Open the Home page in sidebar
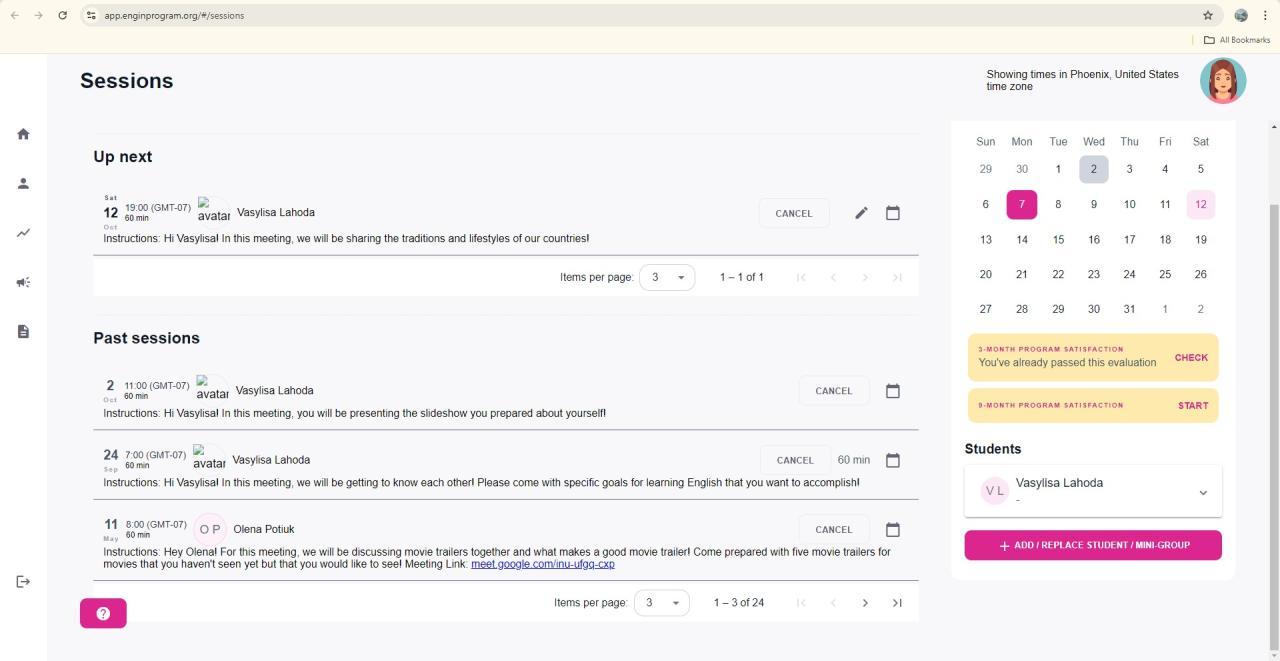The height and width of the screenshot is (661, 1280). click(x=23, y=134)
